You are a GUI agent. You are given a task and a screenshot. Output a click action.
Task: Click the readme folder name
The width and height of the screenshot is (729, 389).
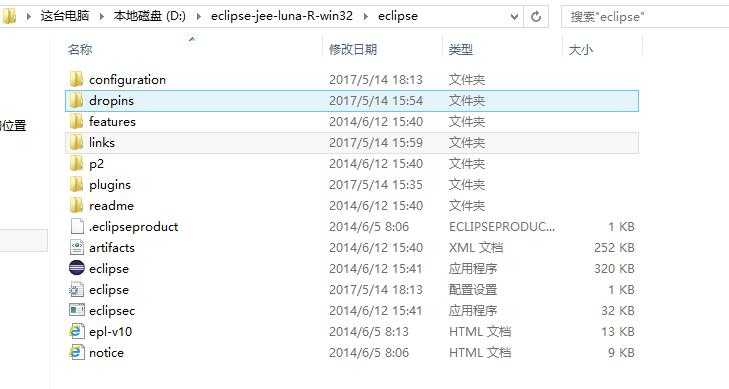[x=111, y=205]
